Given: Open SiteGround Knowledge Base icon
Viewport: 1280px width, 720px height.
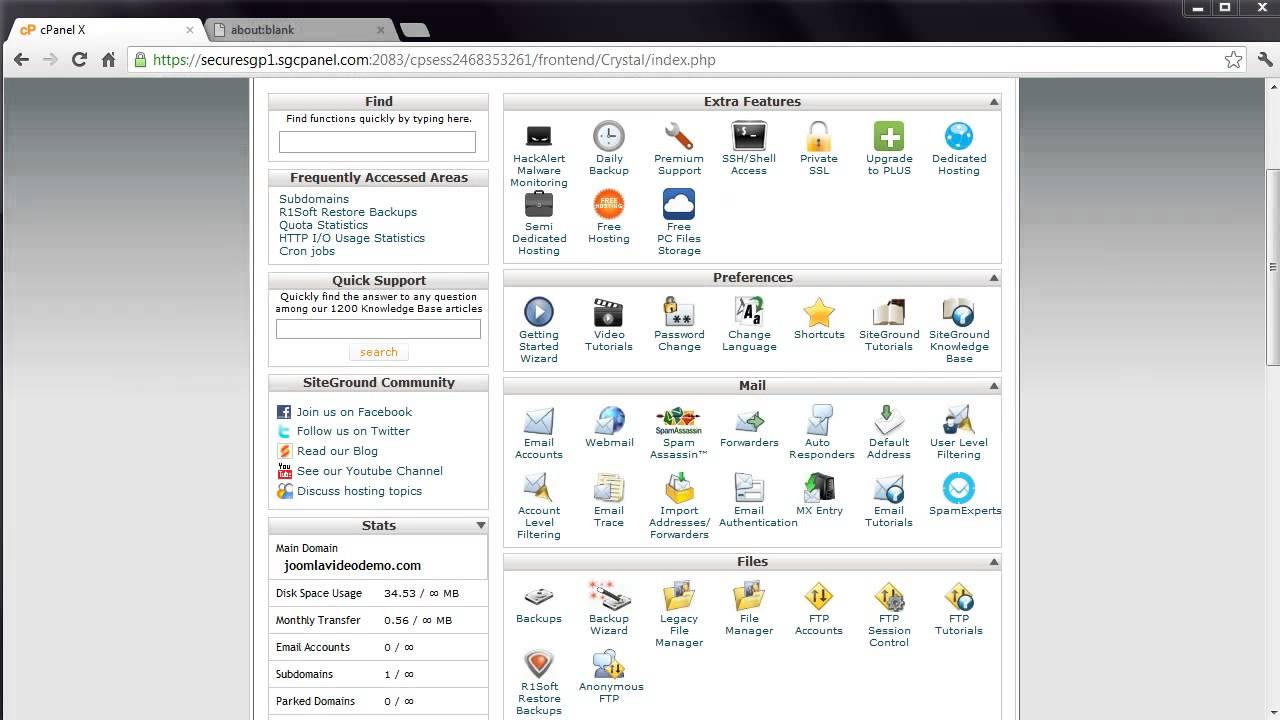Looking at the screenshot, I should pos(959,312).
